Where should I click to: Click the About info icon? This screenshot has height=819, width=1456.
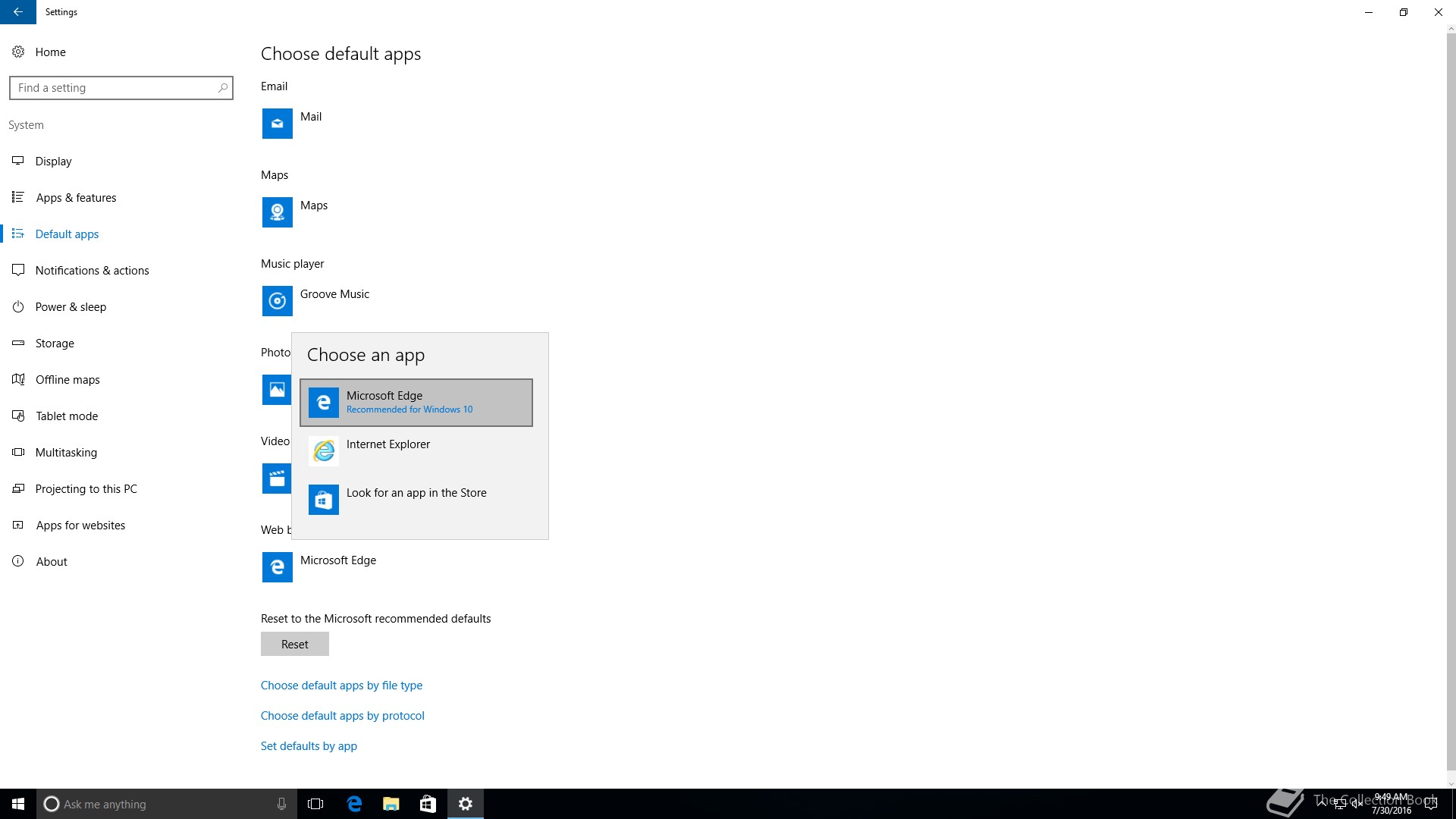18,561
